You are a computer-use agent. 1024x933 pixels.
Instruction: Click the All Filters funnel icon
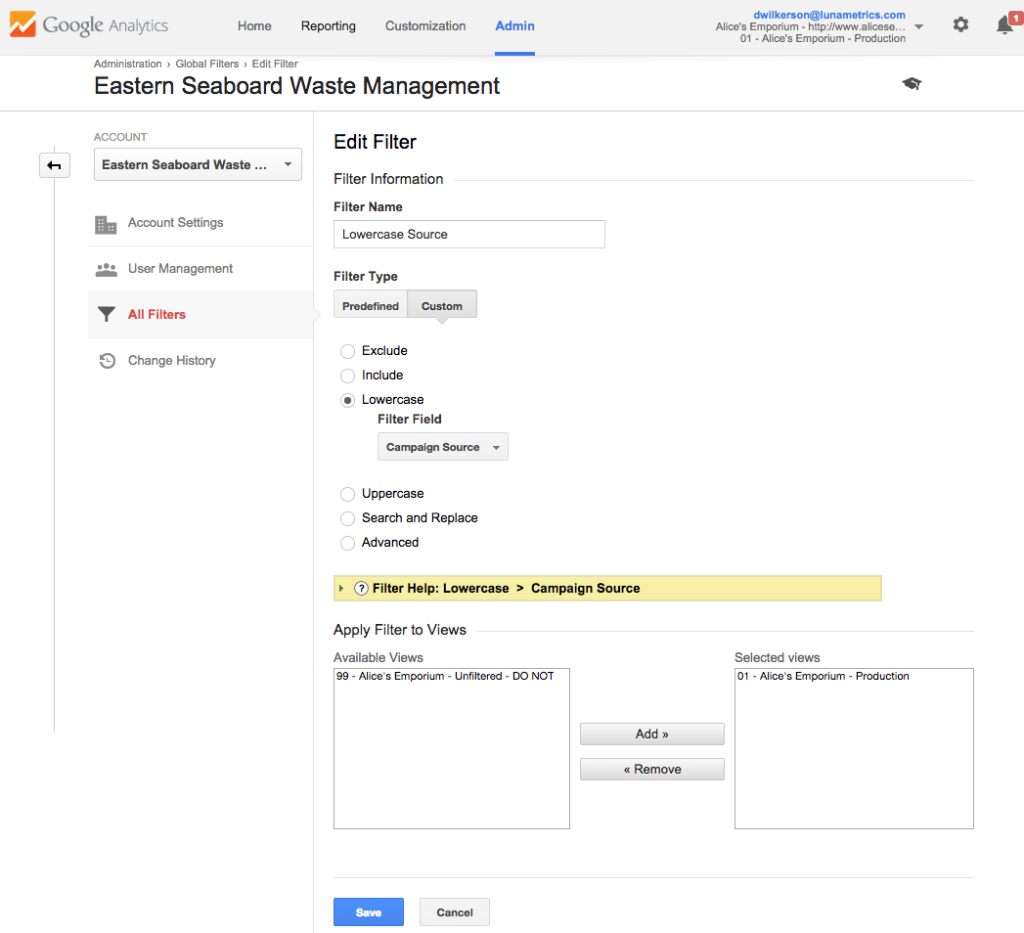tap(106, 315)
